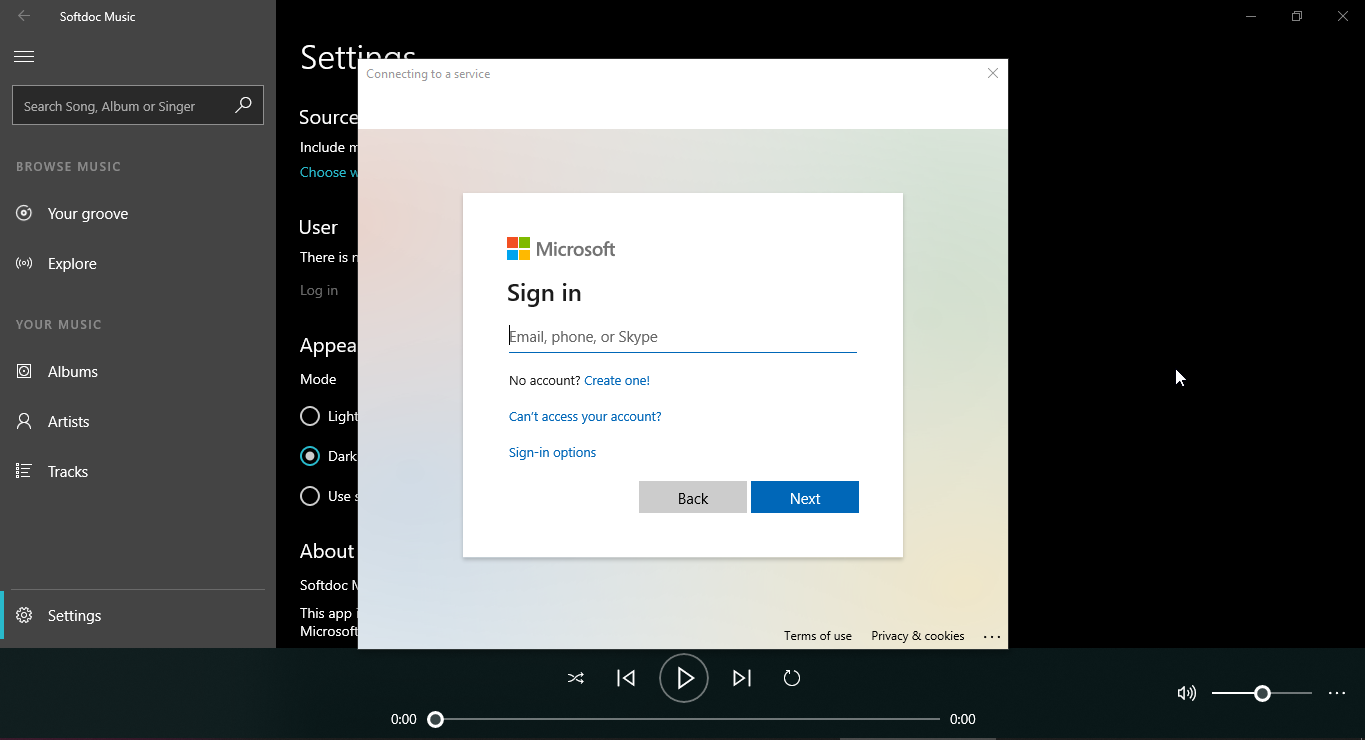This screenshot has width=1365, height=740.
Task: Open Privacy & cookies link
Action: [x=918, y=636]
